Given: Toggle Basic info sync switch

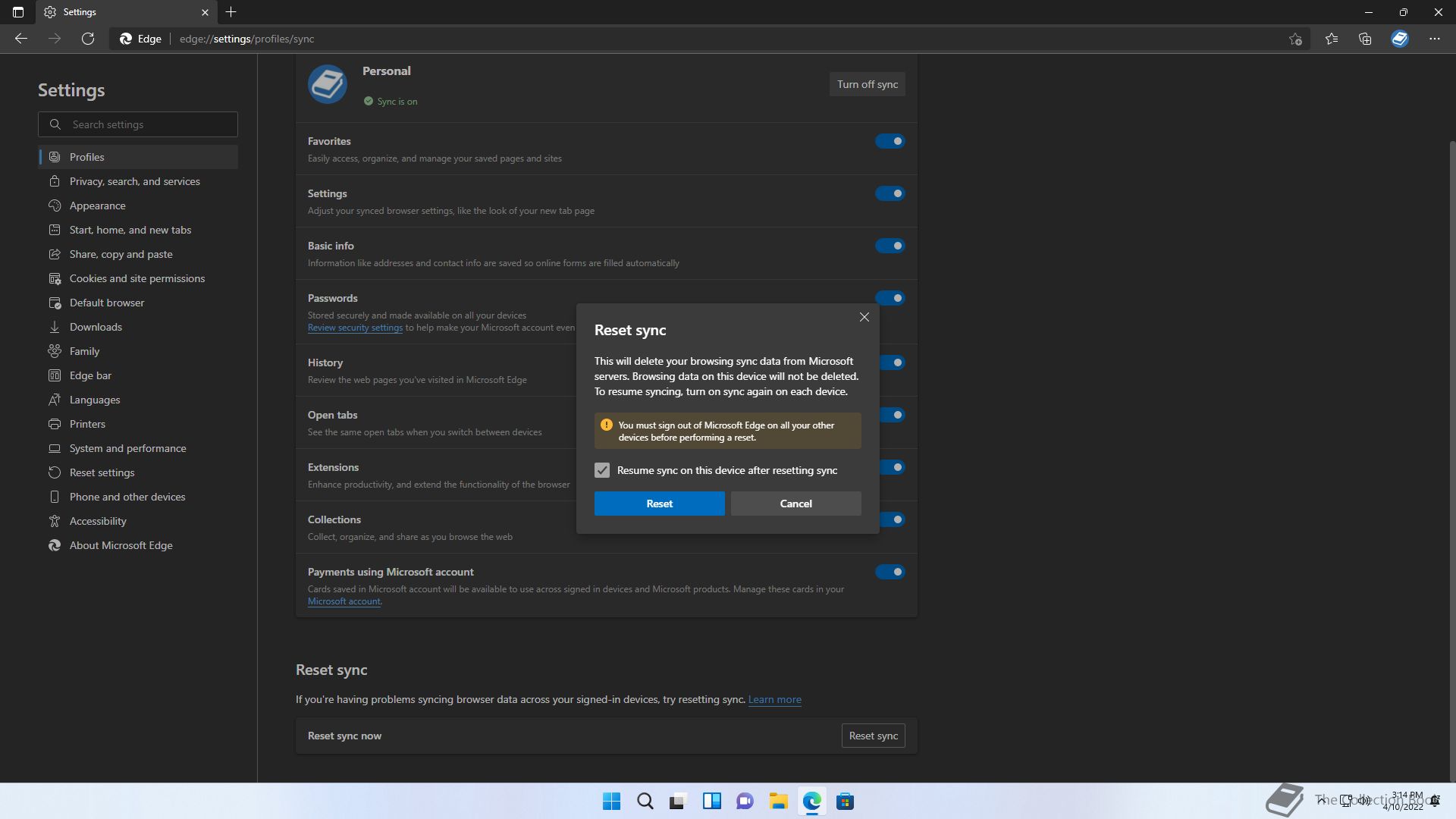Looking at the screenshot, I should [x=890, y=246].
